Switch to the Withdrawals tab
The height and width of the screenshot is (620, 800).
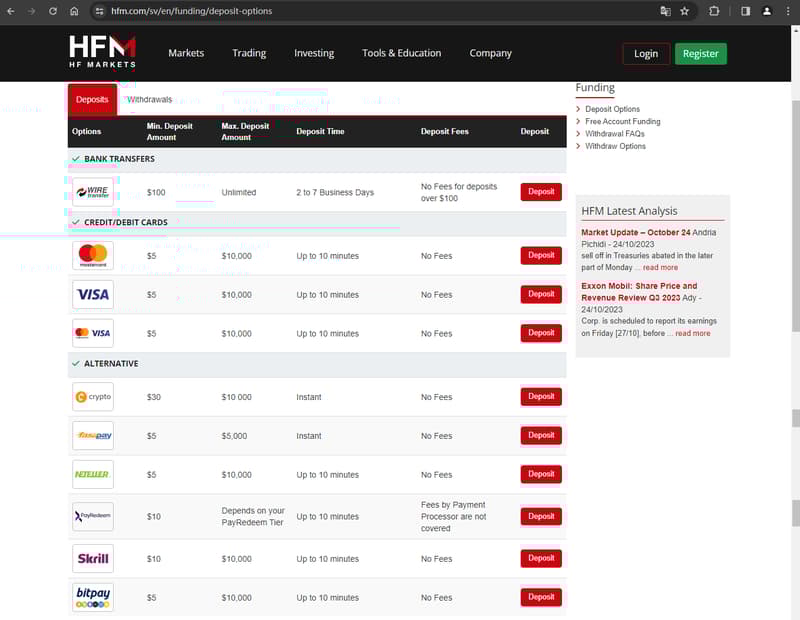[x=150, y=100]
